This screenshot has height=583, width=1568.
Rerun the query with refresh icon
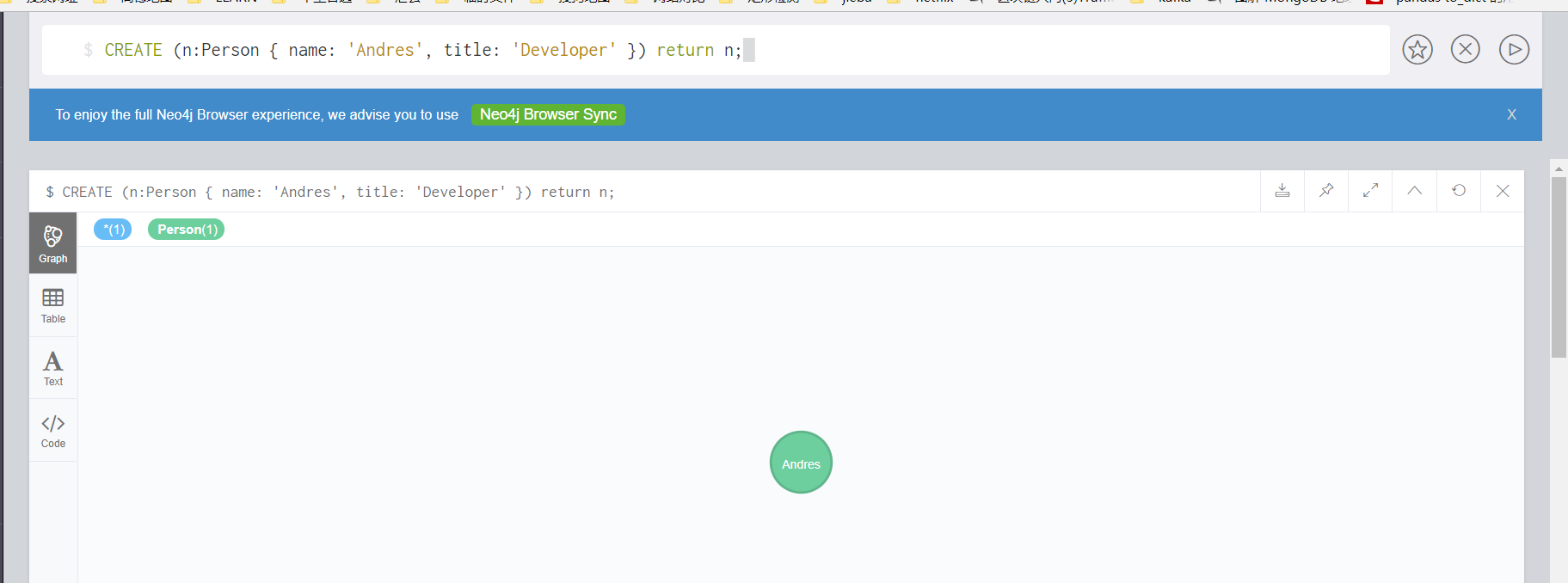[x=1459, y=191]
